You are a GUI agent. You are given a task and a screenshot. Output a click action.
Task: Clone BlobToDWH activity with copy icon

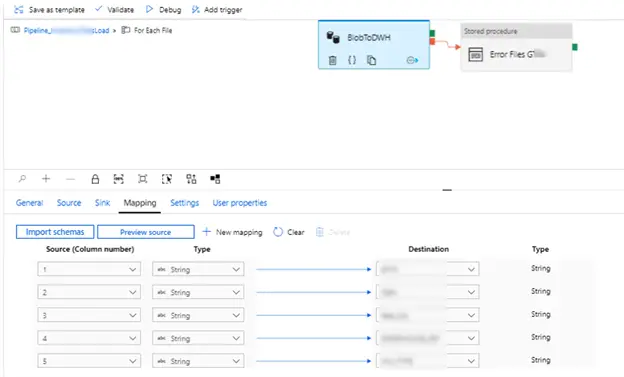pos(371,60)
